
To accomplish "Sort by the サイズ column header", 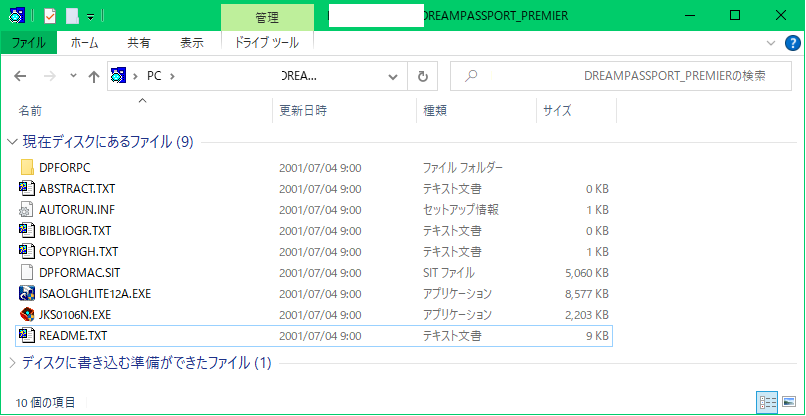I will pyautogui.click(x=557, y=111).
